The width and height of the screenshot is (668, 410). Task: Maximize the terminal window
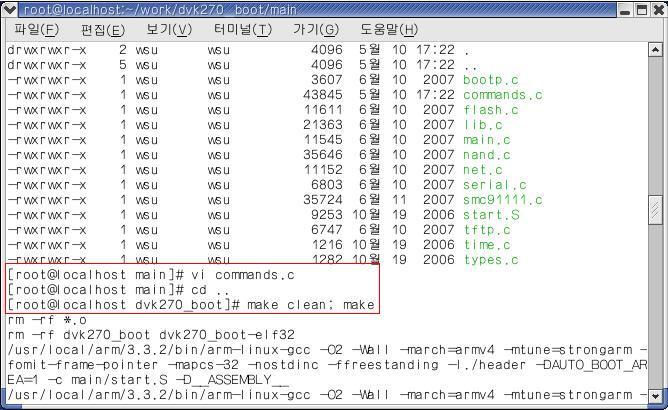click(x=642, y=9)
